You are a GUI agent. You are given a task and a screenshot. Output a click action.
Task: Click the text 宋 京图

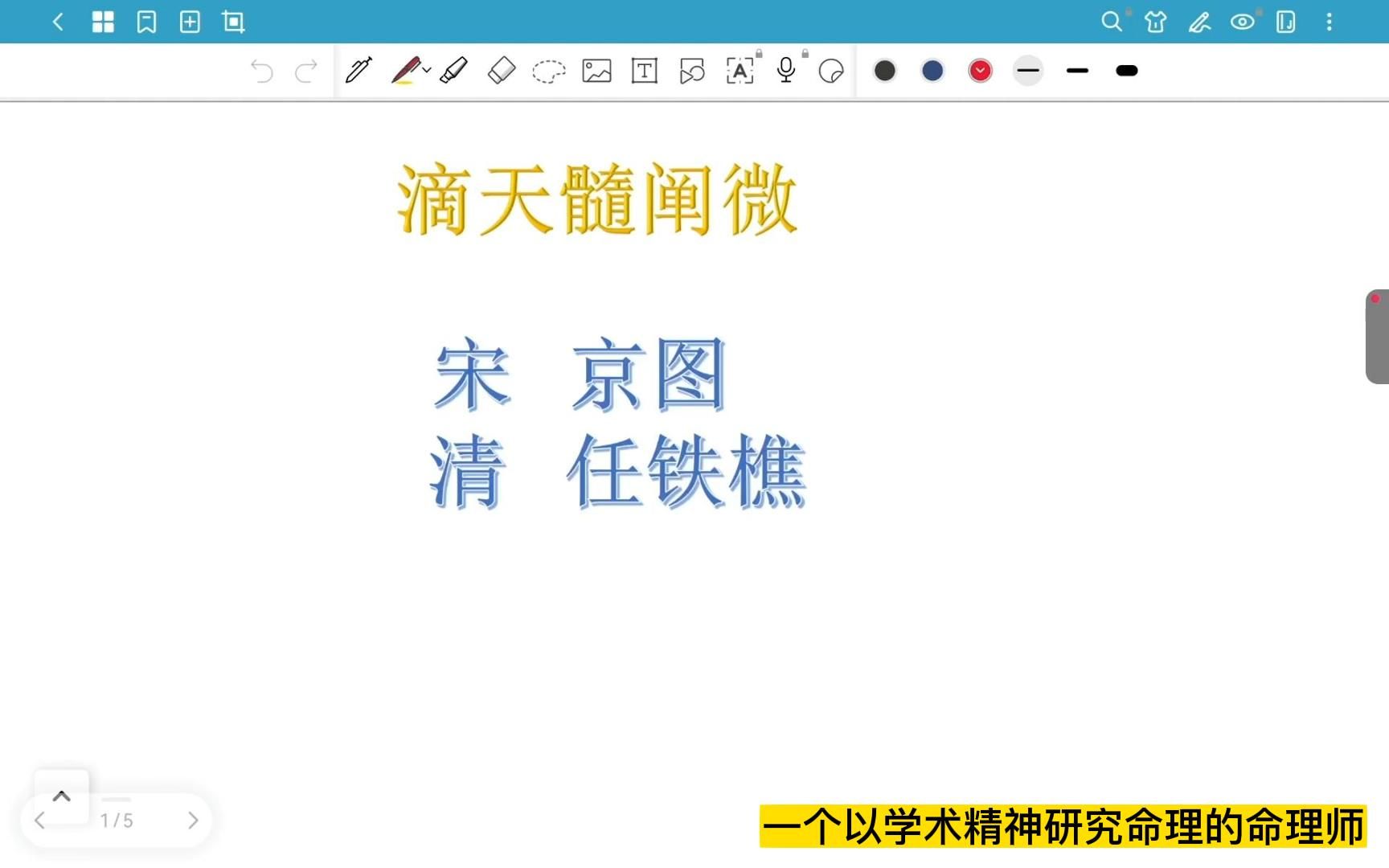point(580,375)
